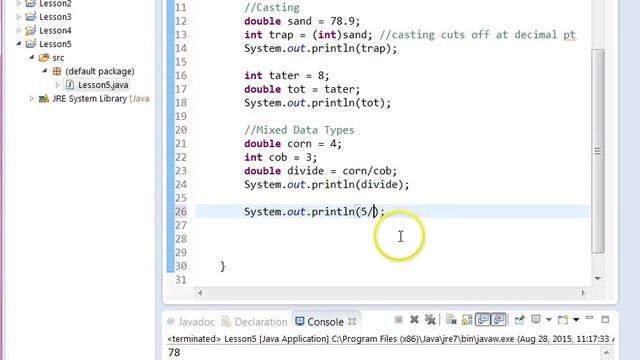This screenshot has width=640, height=360.
Task: Click 'double corn = 4;' on line 21
Action: pos(293,144)
